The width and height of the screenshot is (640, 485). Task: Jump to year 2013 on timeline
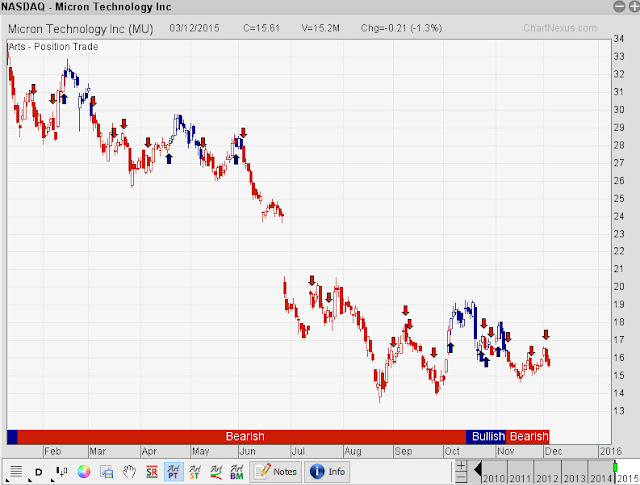pos(574,478)
